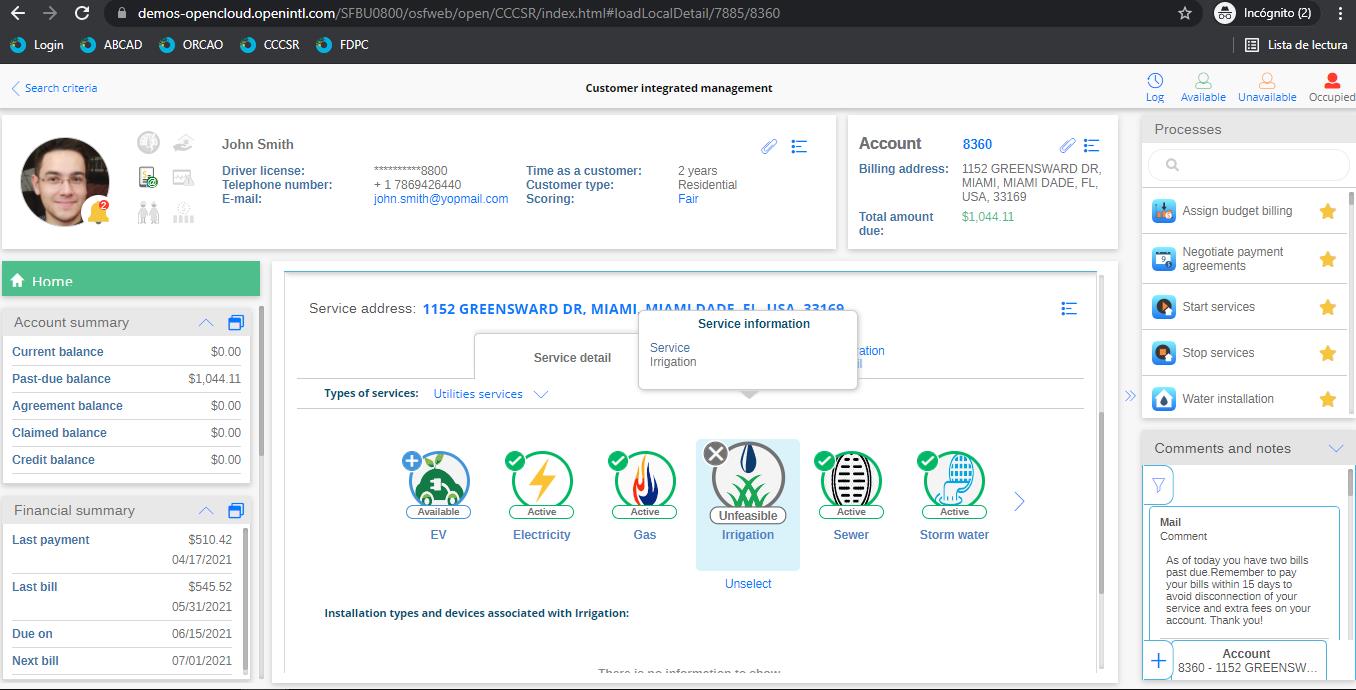The width and height of the screenshot is (1356, 690).
Task: Pop out the Financial summary panel
Action: (236, 510)
